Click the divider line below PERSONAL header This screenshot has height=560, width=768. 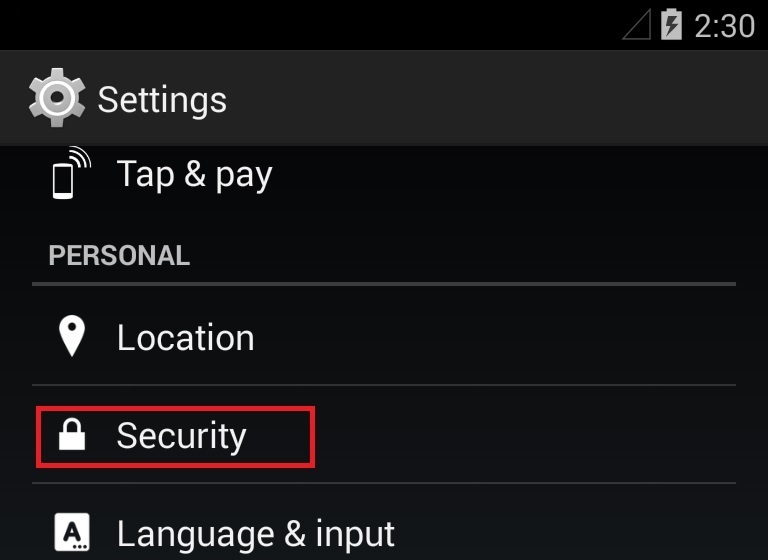tap(384, 284)
